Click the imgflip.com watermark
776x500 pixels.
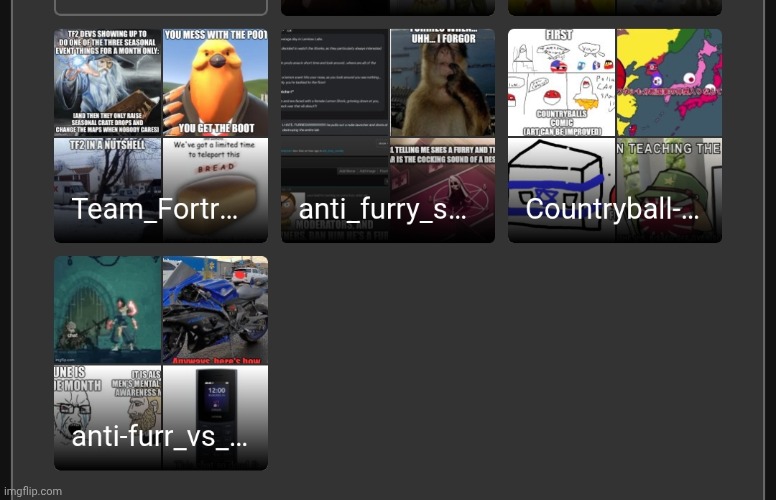point(33,491)
